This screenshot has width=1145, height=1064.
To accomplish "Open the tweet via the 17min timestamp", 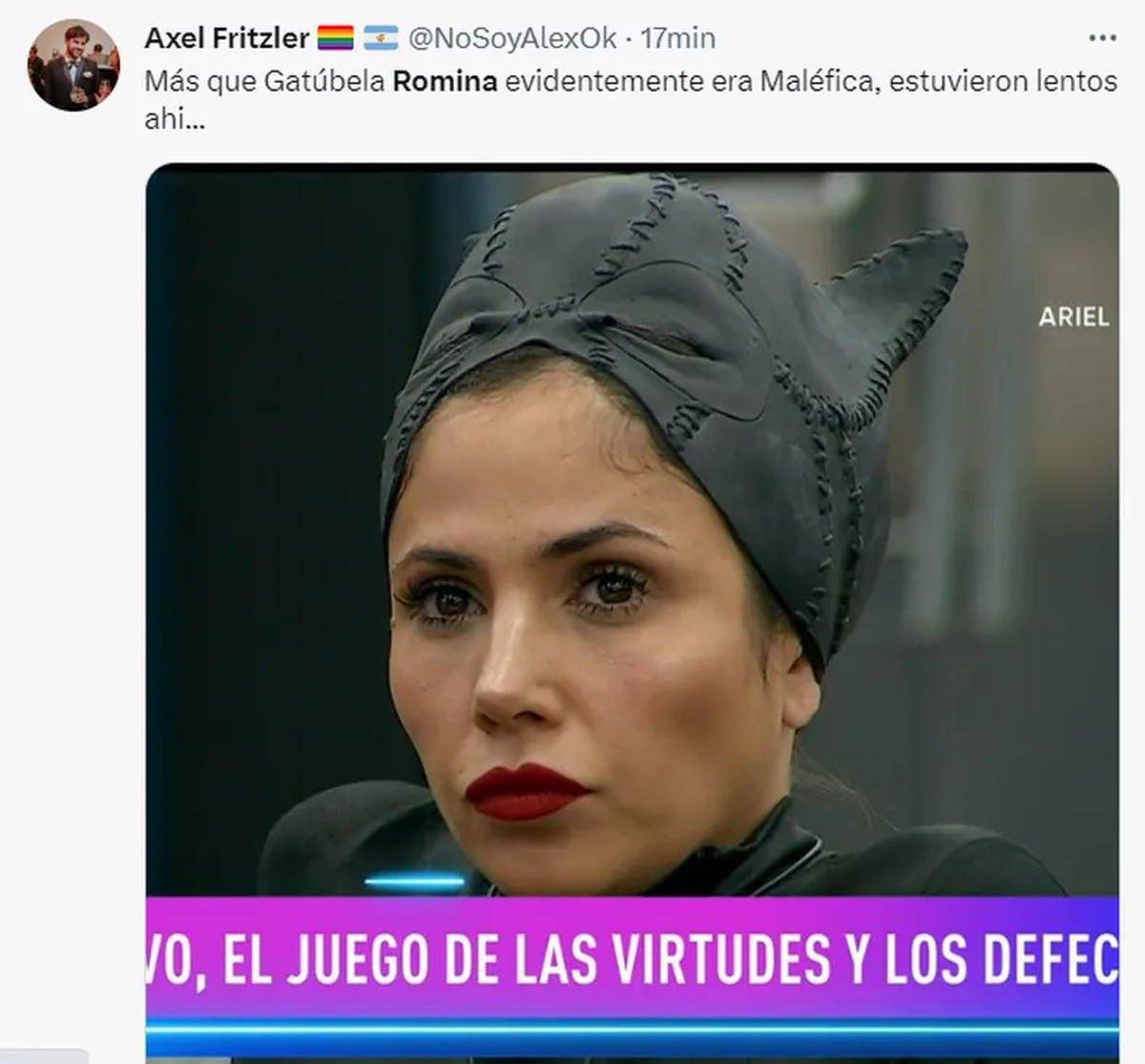I will pyautogui.click(x=677, y=38).
